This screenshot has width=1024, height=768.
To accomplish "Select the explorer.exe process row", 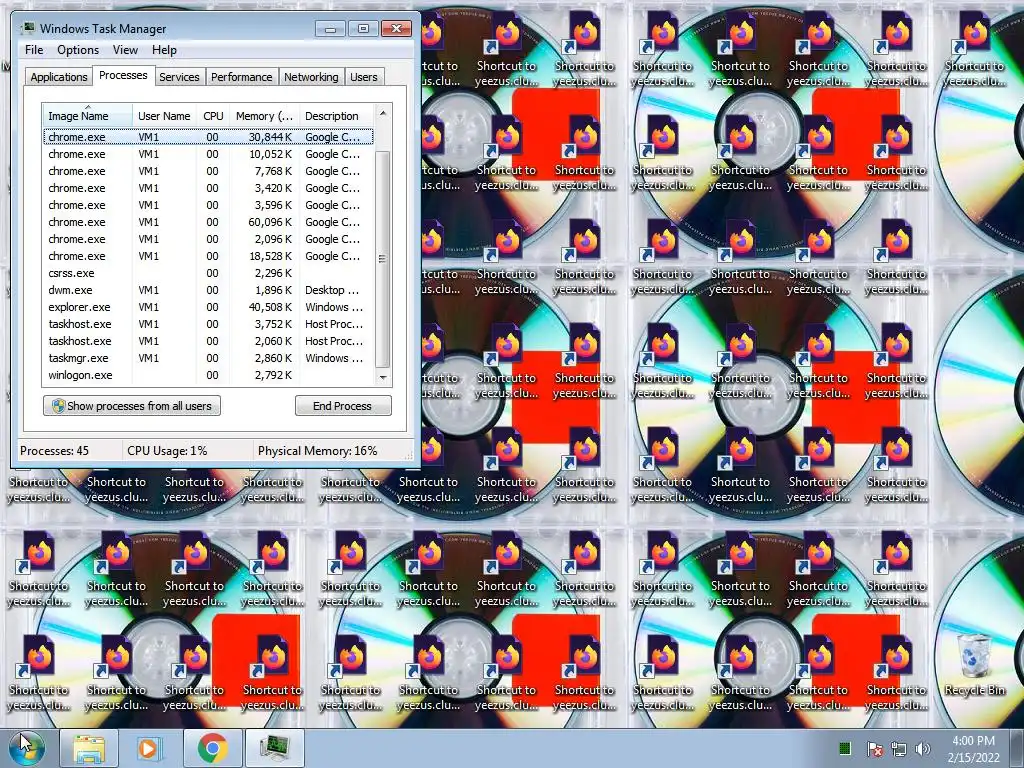I will pos(208,307).
